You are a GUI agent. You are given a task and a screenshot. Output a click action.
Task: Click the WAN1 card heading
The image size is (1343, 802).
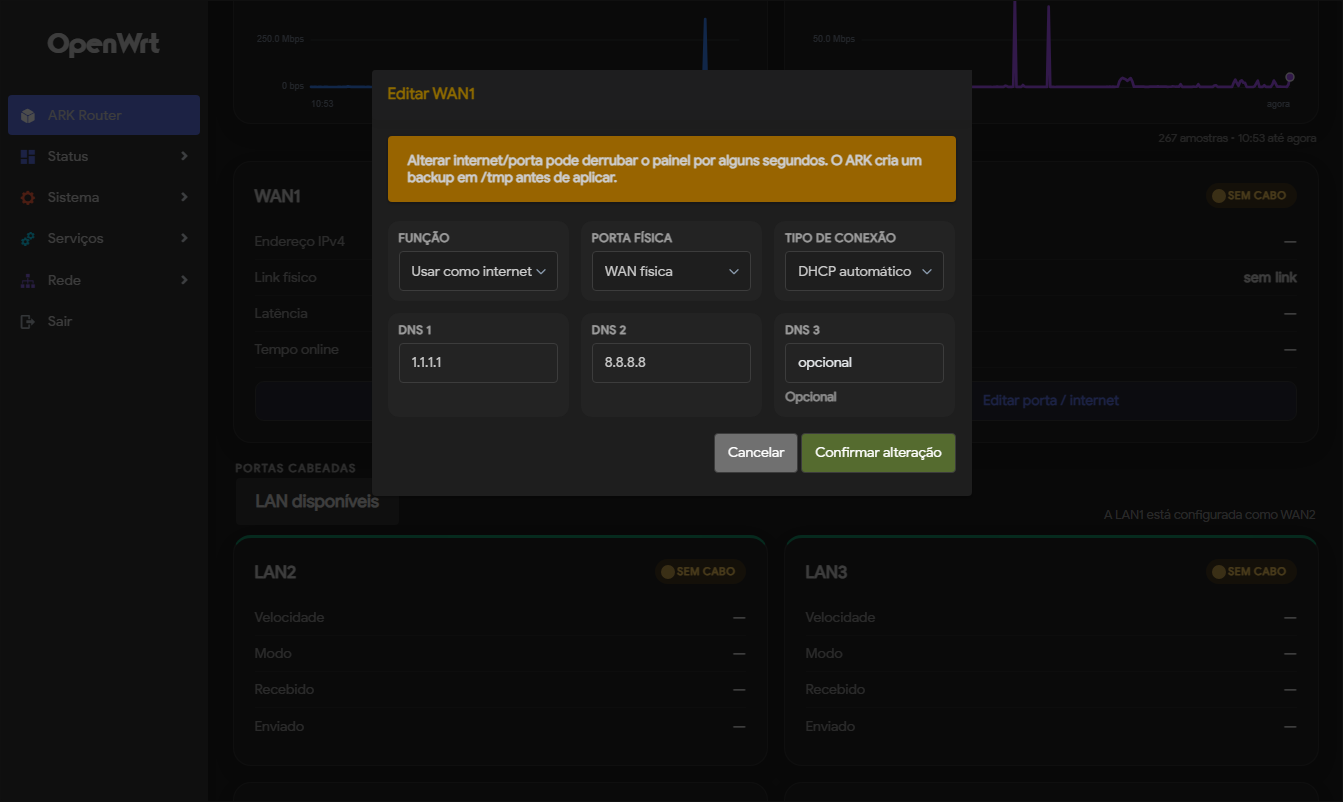coord(277,197)
